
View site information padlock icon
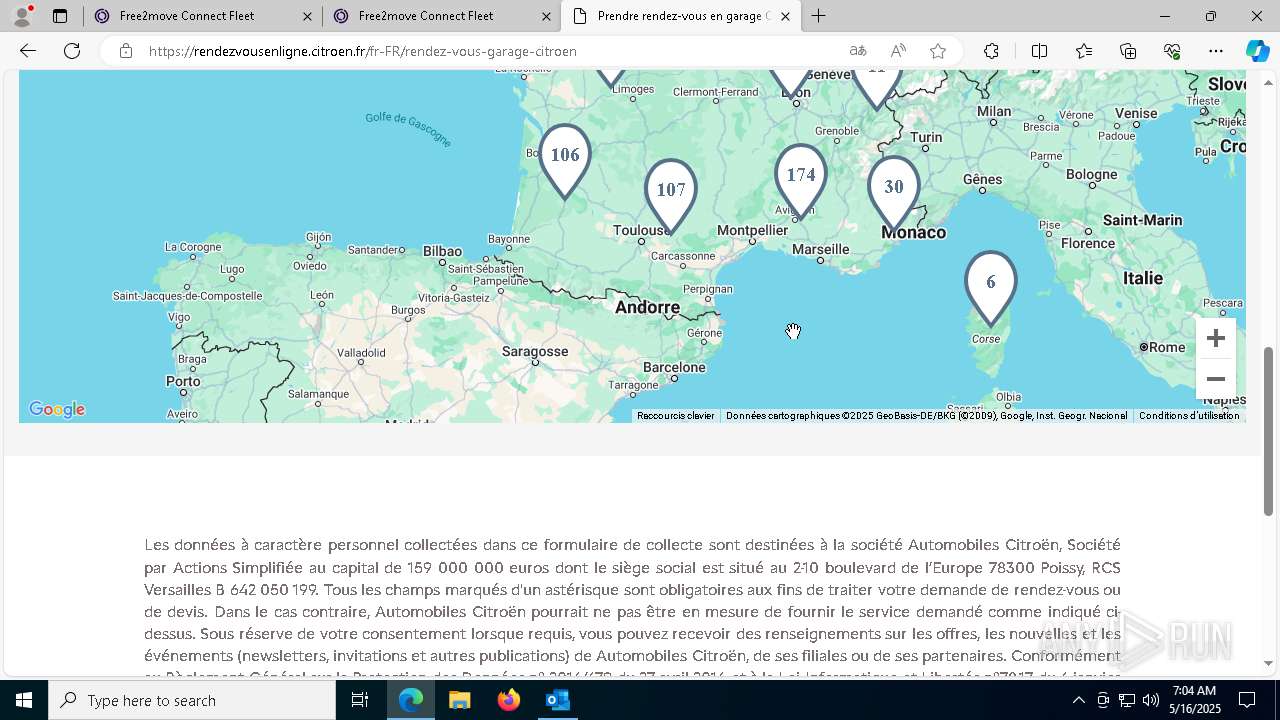tap(126, 51)
